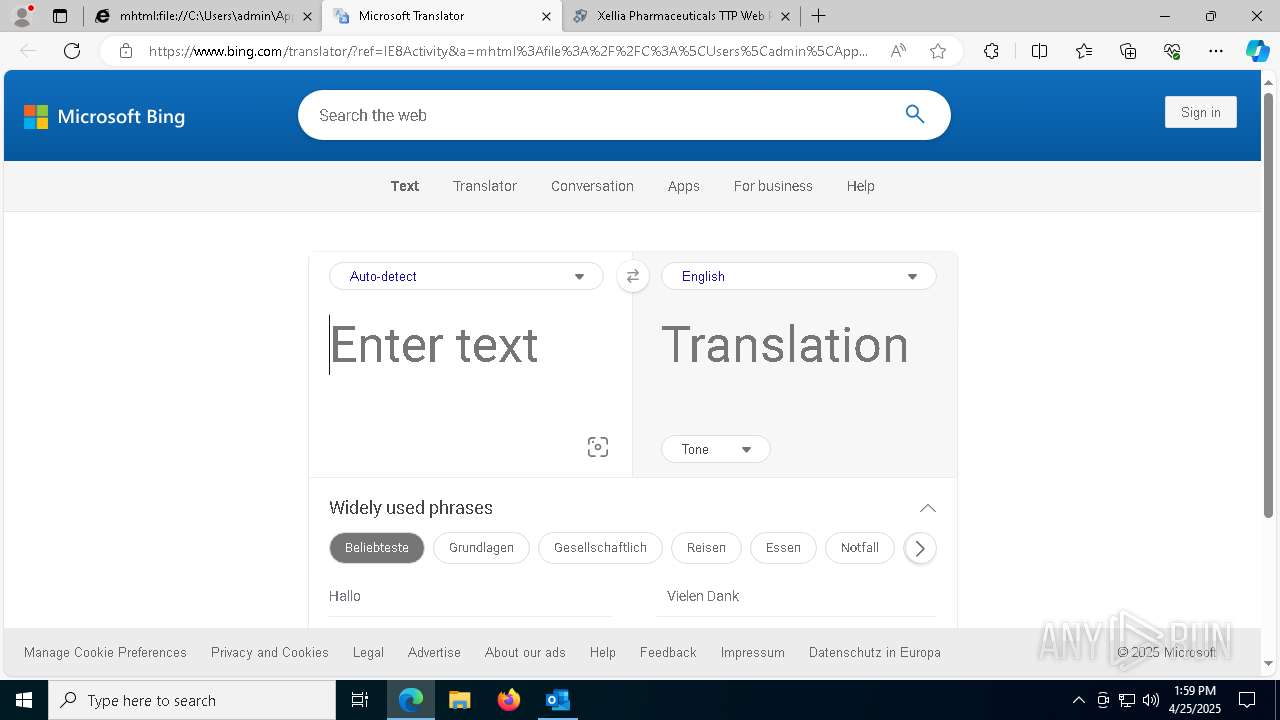Open Manage Cookie Preferences link

click(x=105, y=652)
